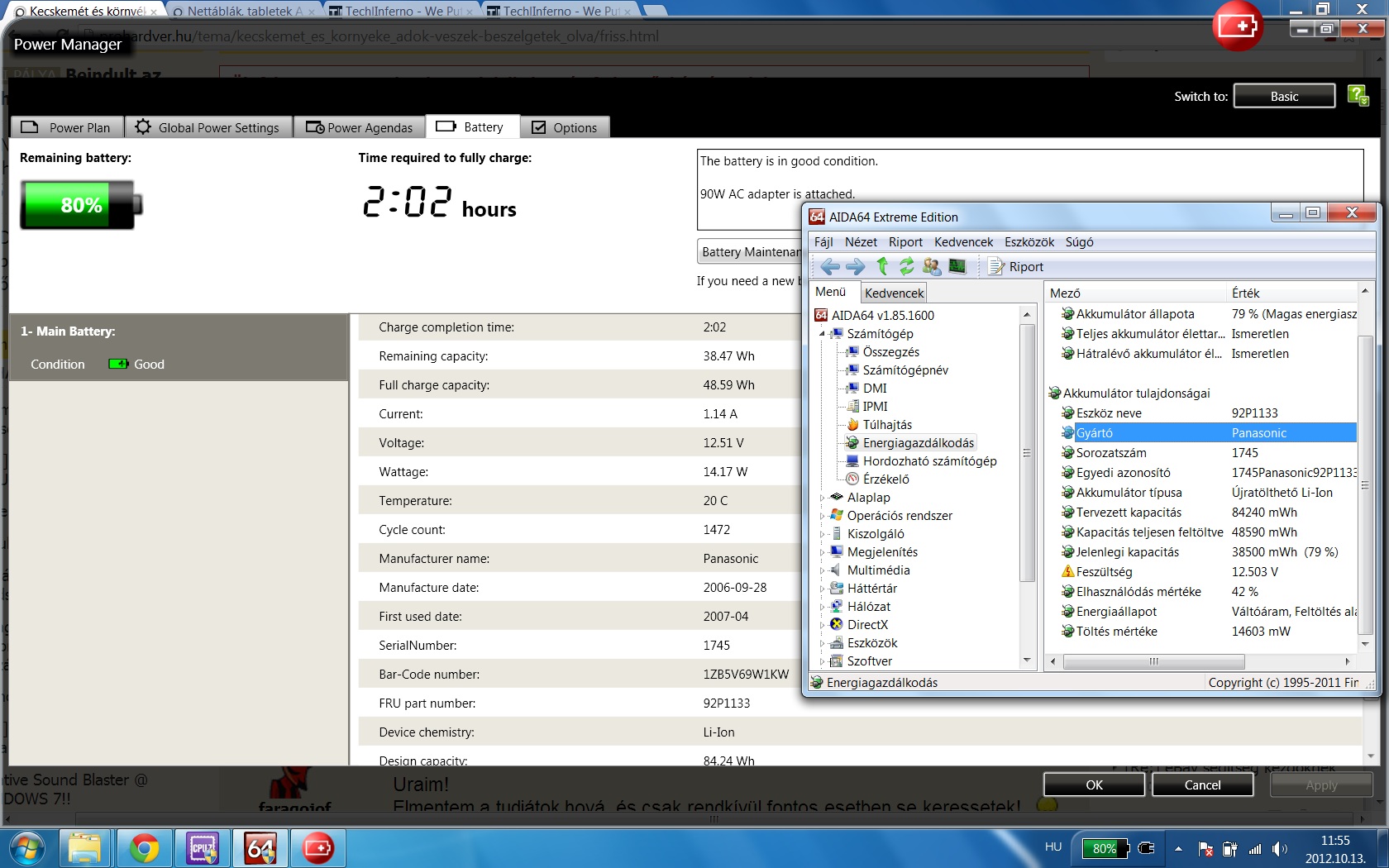Click the green Up arrow in AIDA64 toolbar
The width and height of the screenshot is (1389, 868).
tap(882, 266)
